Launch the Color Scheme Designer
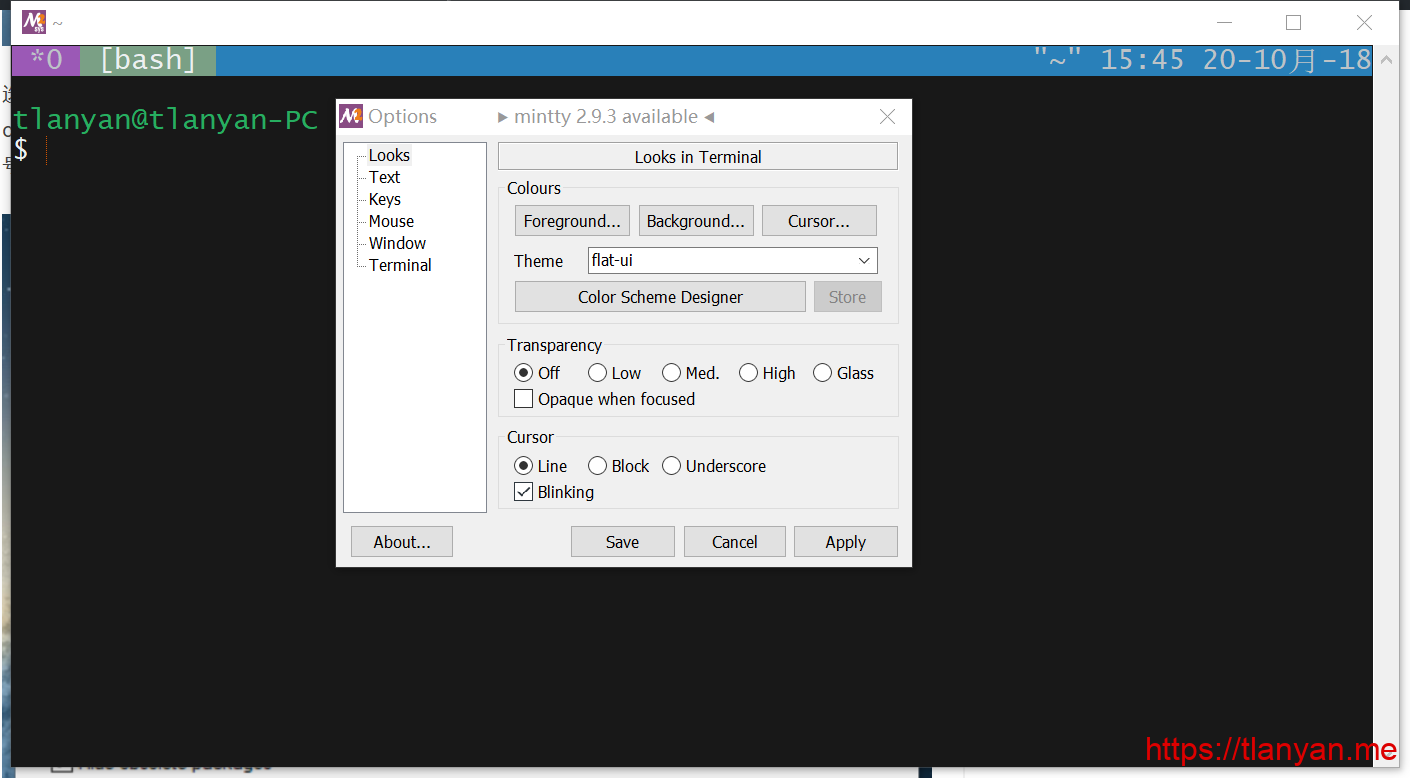 (660, 297)
